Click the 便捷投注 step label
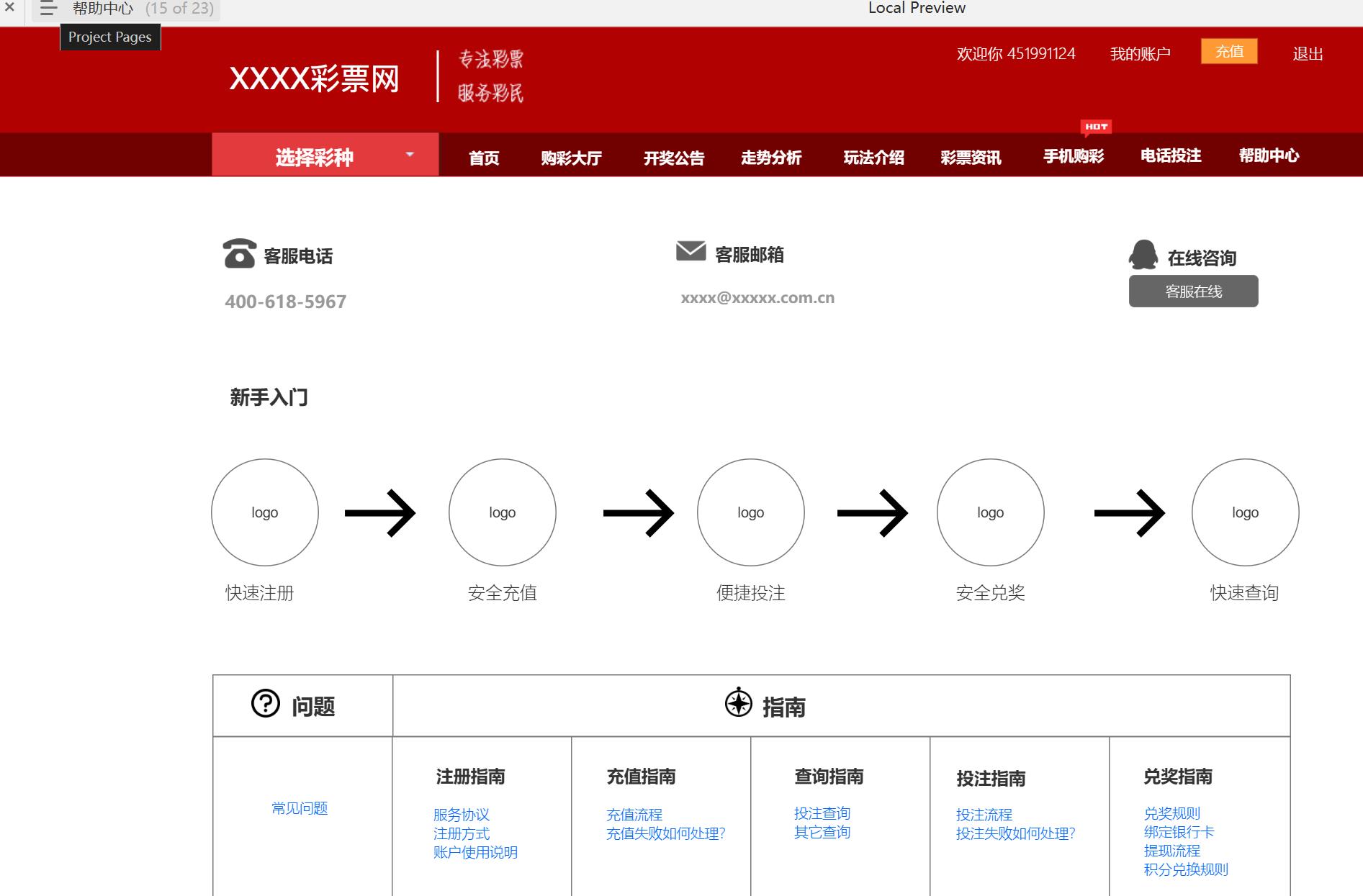 [x=751, y=593]
